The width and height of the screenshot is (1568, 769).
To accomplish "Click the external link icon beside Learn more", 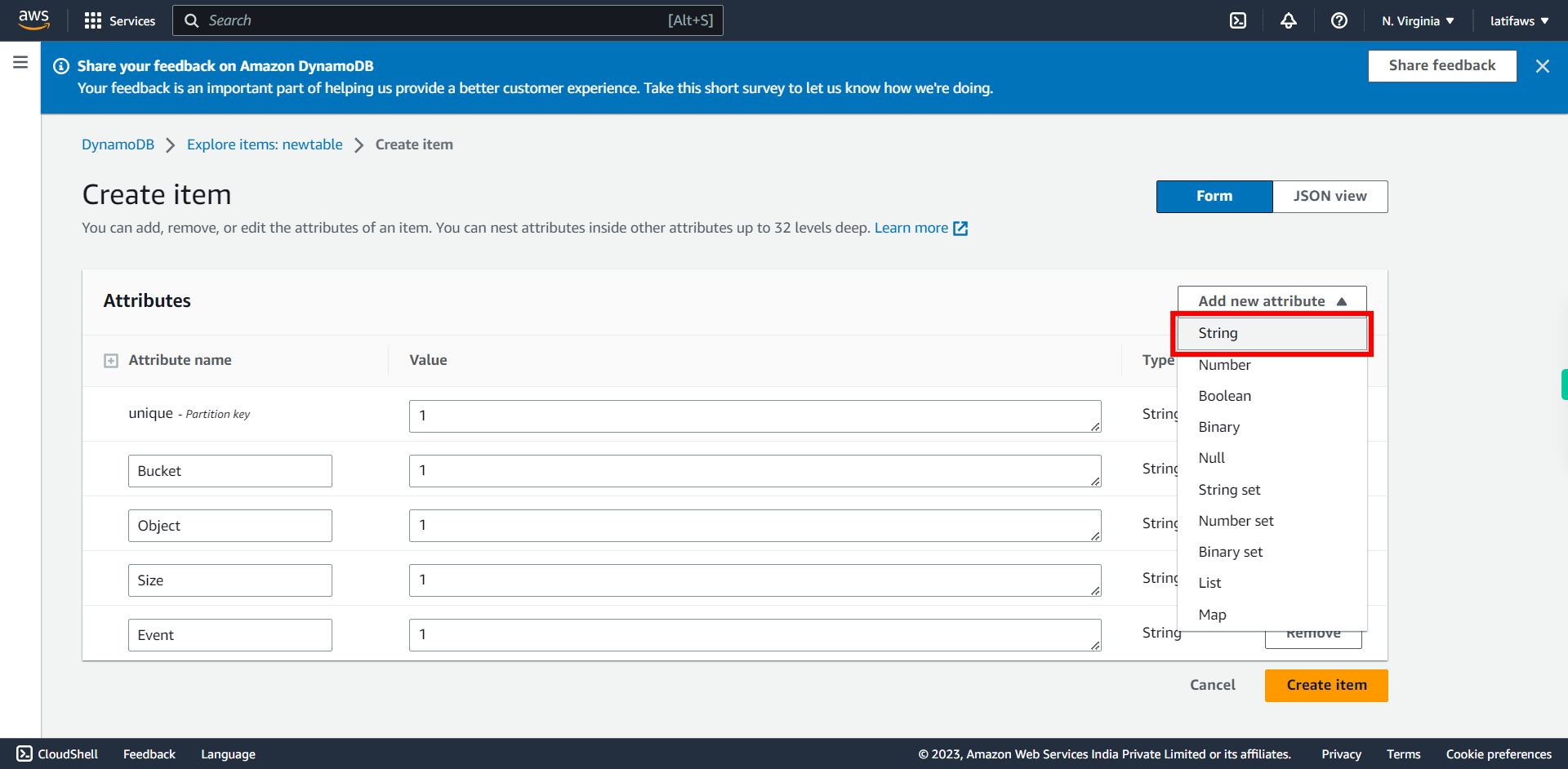I will 961,229.
